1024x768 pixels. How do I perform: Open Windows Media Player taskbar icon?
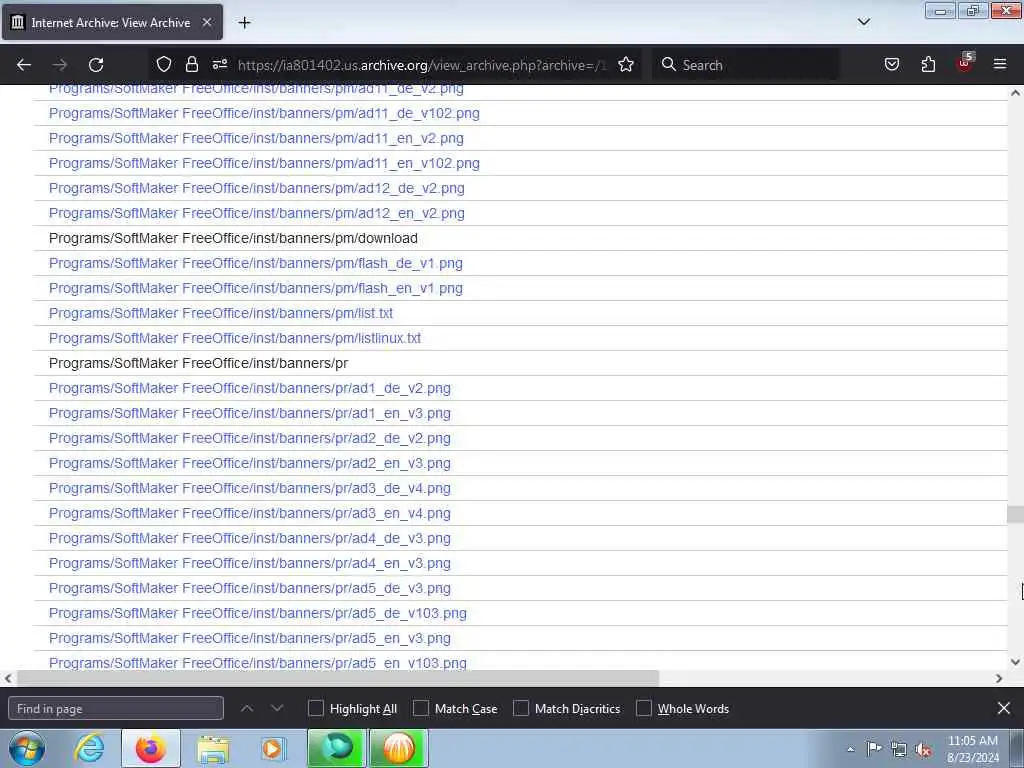pos(274,748)
